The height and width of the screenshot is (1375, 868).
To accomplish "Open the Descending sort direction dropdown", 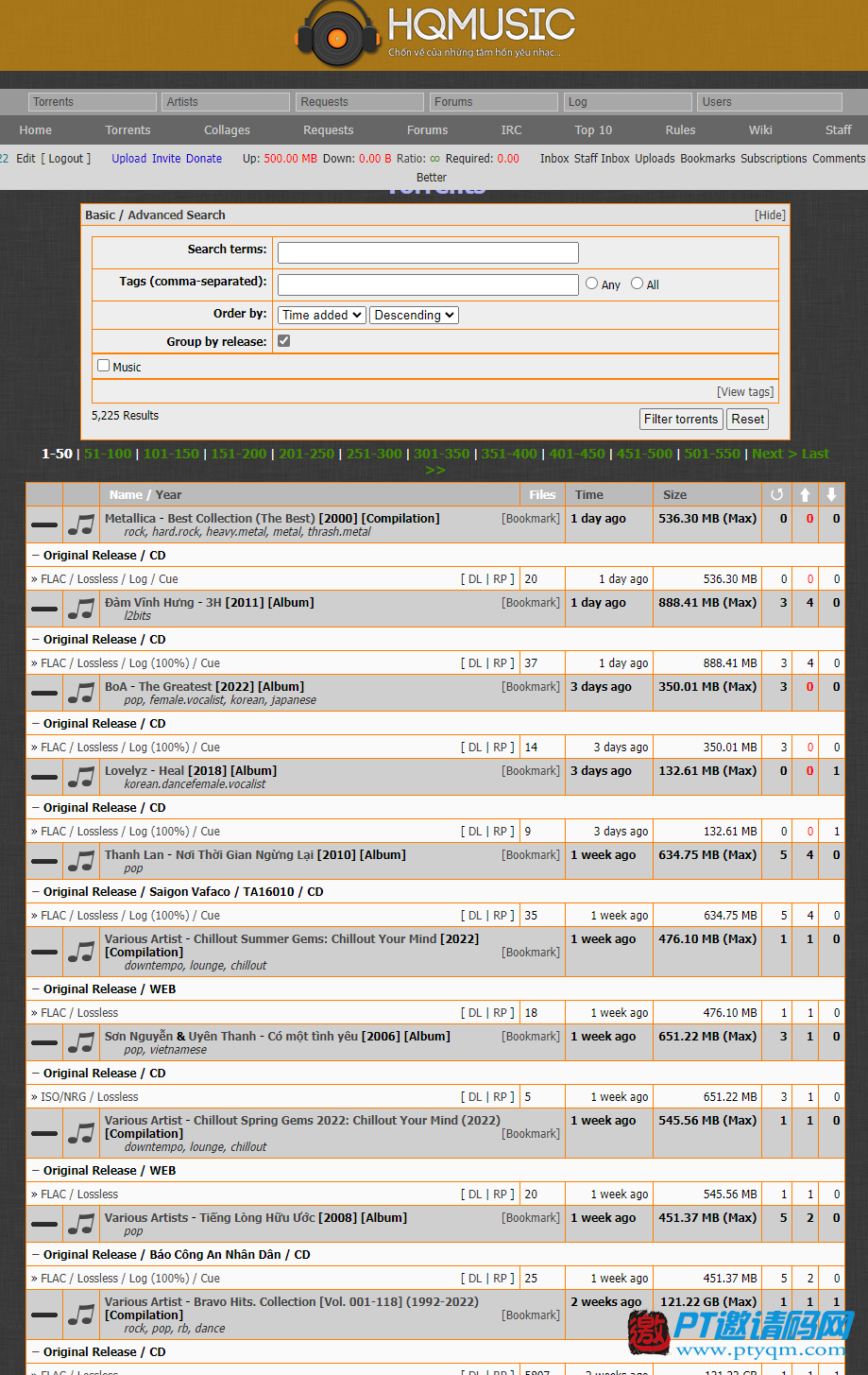I will 414,315.
